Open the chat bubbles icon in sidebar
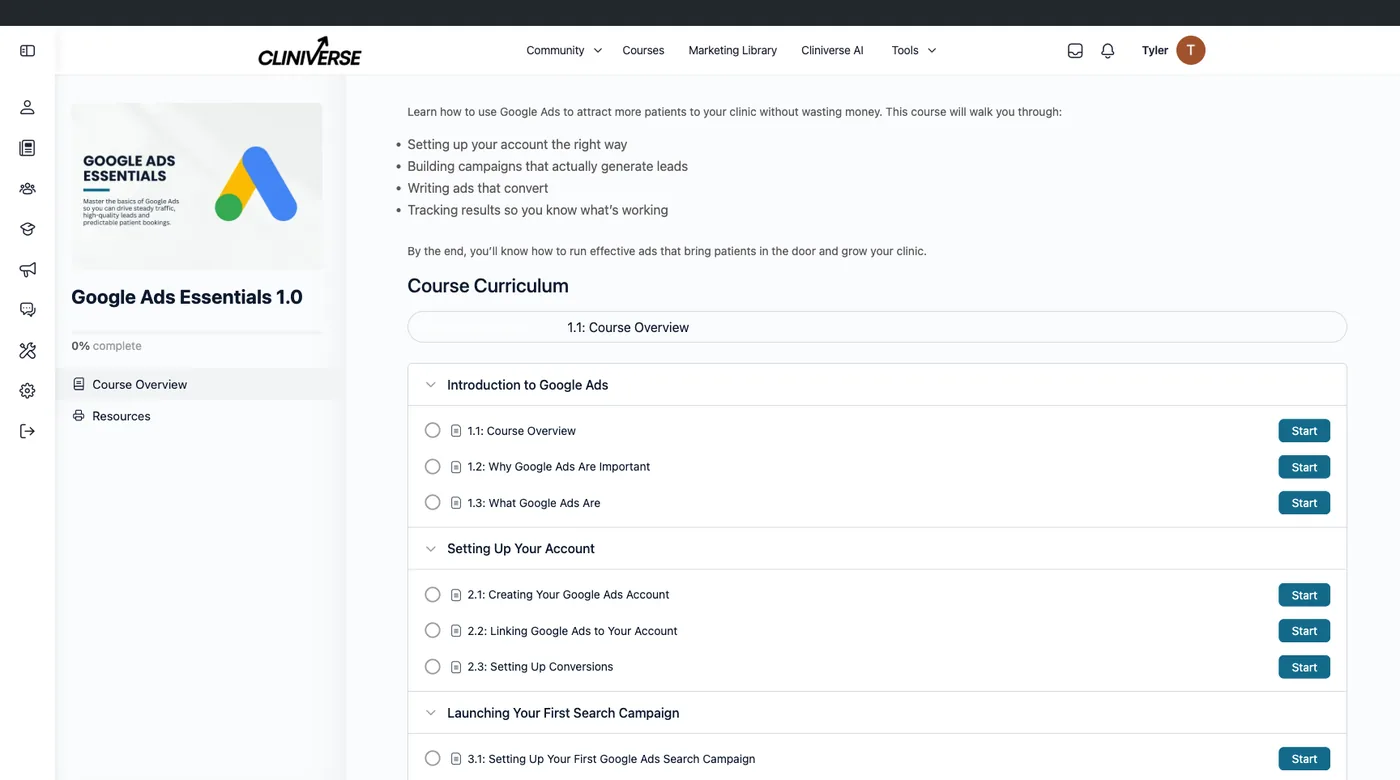 [27, 310]
